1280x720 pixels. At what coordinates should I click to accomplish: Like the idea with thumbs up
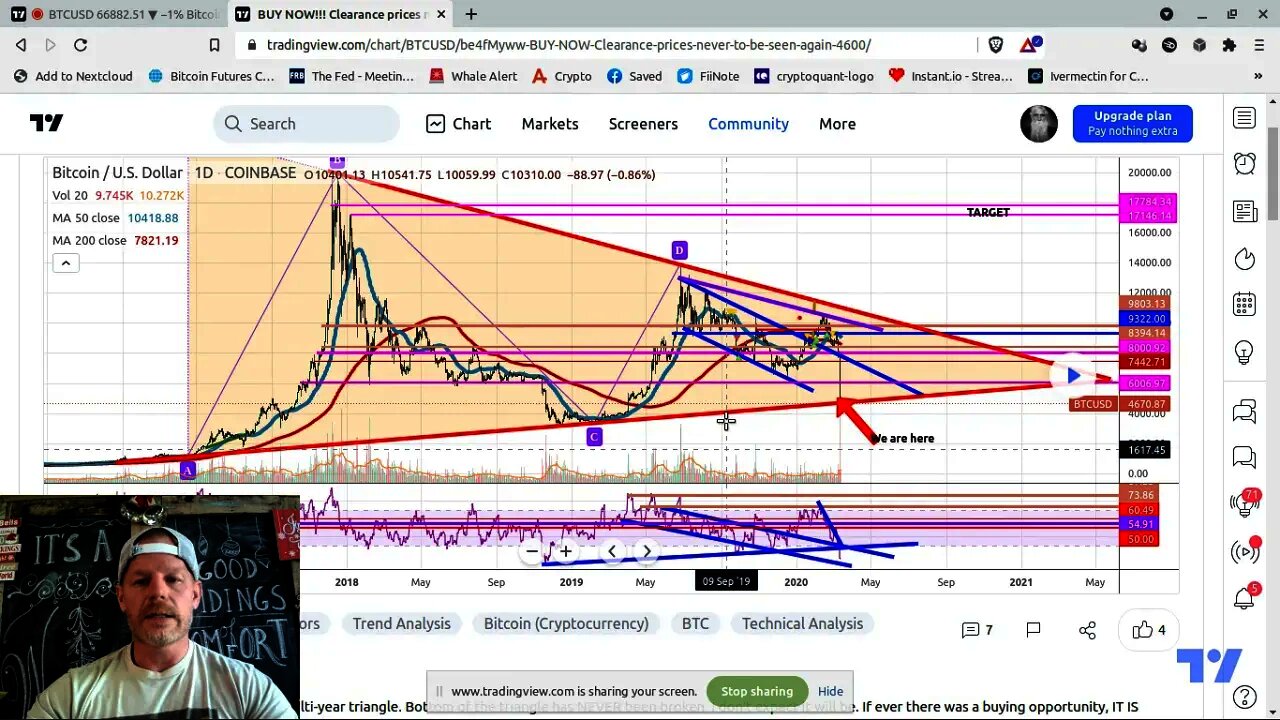tap(1148, 630)
